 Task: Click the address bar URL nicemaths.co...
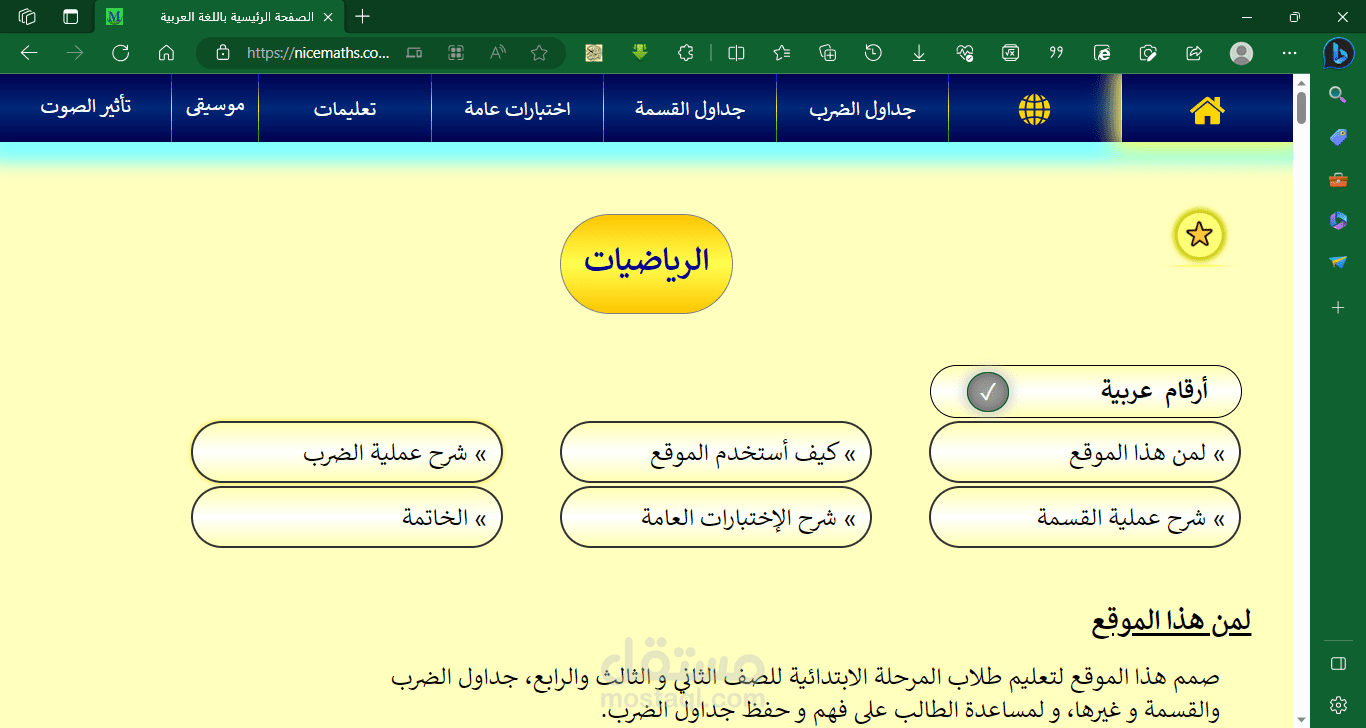tap(318, 54)
